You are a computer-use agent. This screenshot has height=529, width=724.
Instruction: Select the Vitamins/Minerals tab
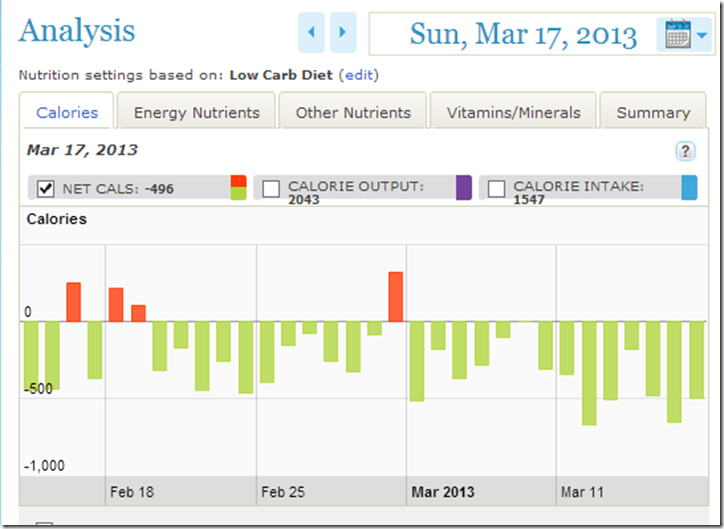click(x=511, y=113)
